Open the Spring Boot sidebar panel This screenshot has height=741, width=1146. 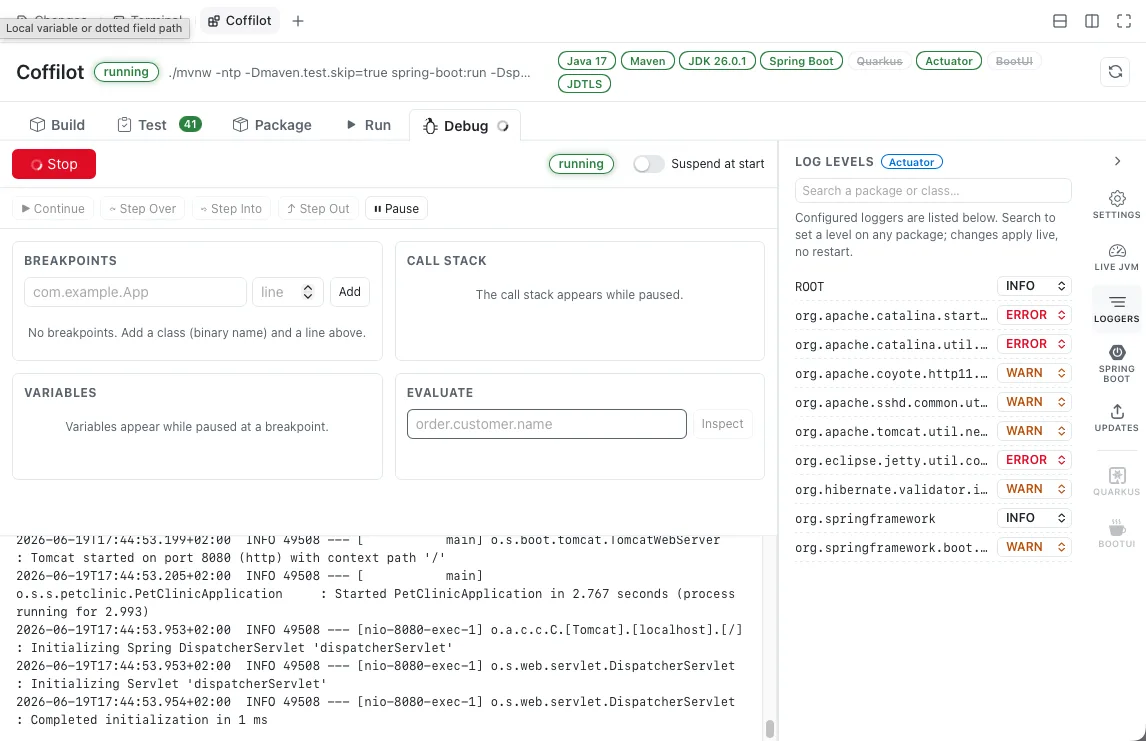tap(1116, 363)
